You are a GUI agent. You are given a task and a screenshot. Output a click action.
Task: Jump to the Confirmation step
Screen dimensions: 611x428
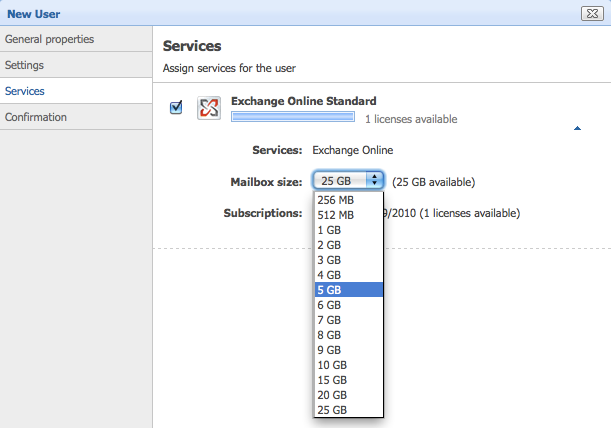(x=76, y=117)
